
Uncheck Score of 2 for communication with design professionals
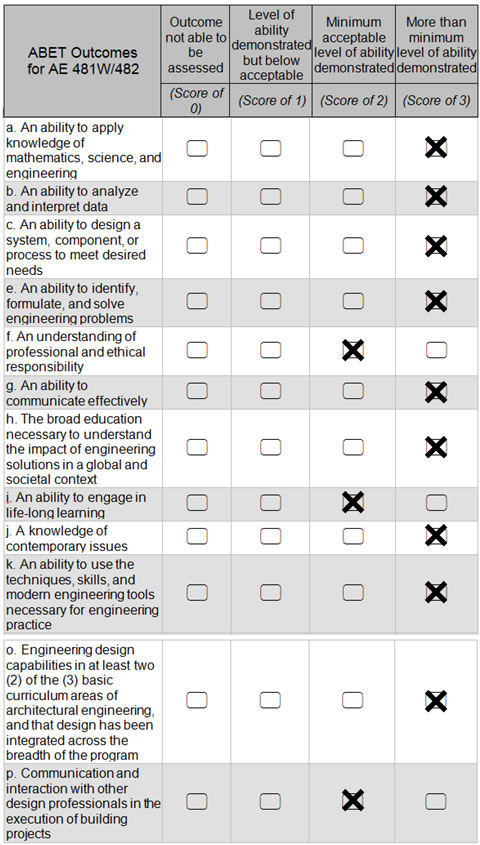(353, 800)
